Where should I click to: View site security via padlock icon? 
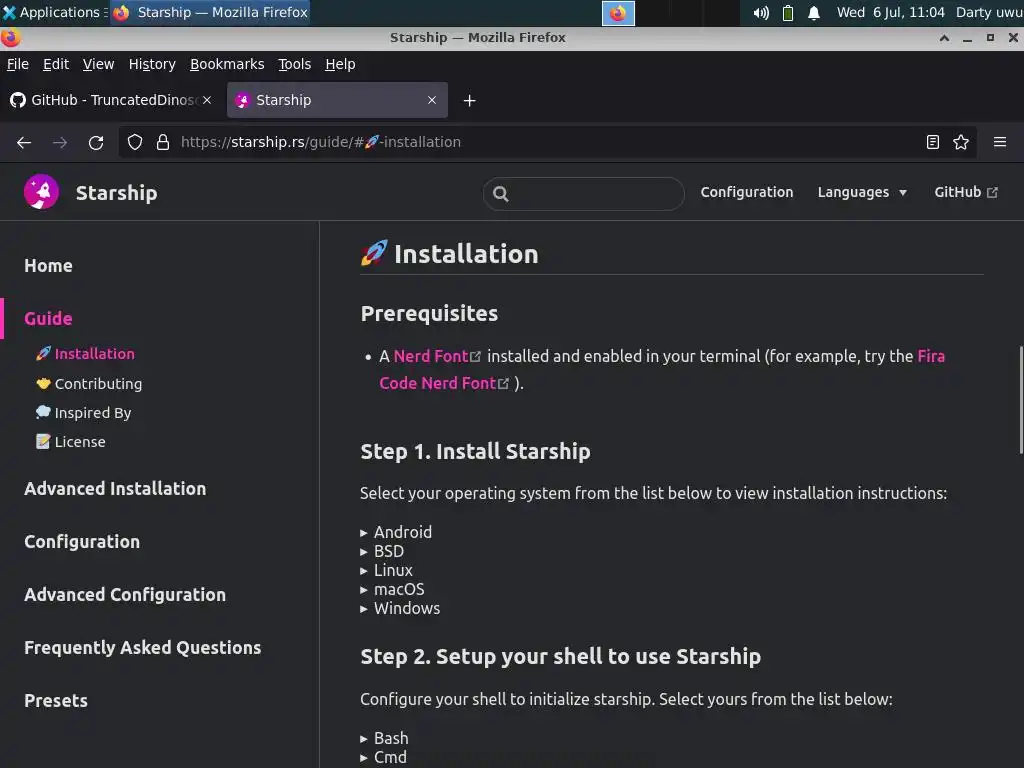click(163, 142)
